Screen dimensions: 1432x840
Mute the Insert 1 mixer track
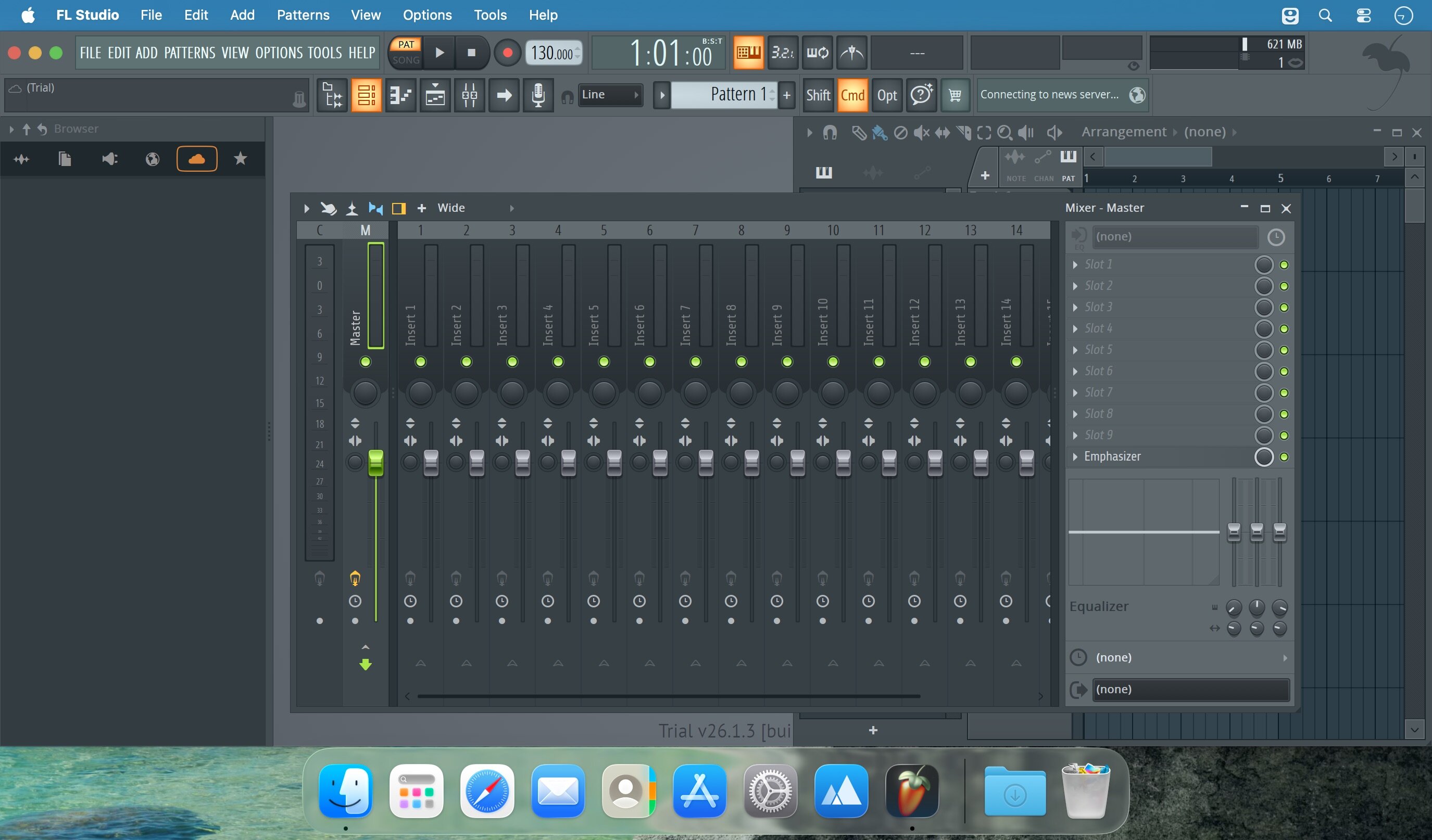coord(421,362)
